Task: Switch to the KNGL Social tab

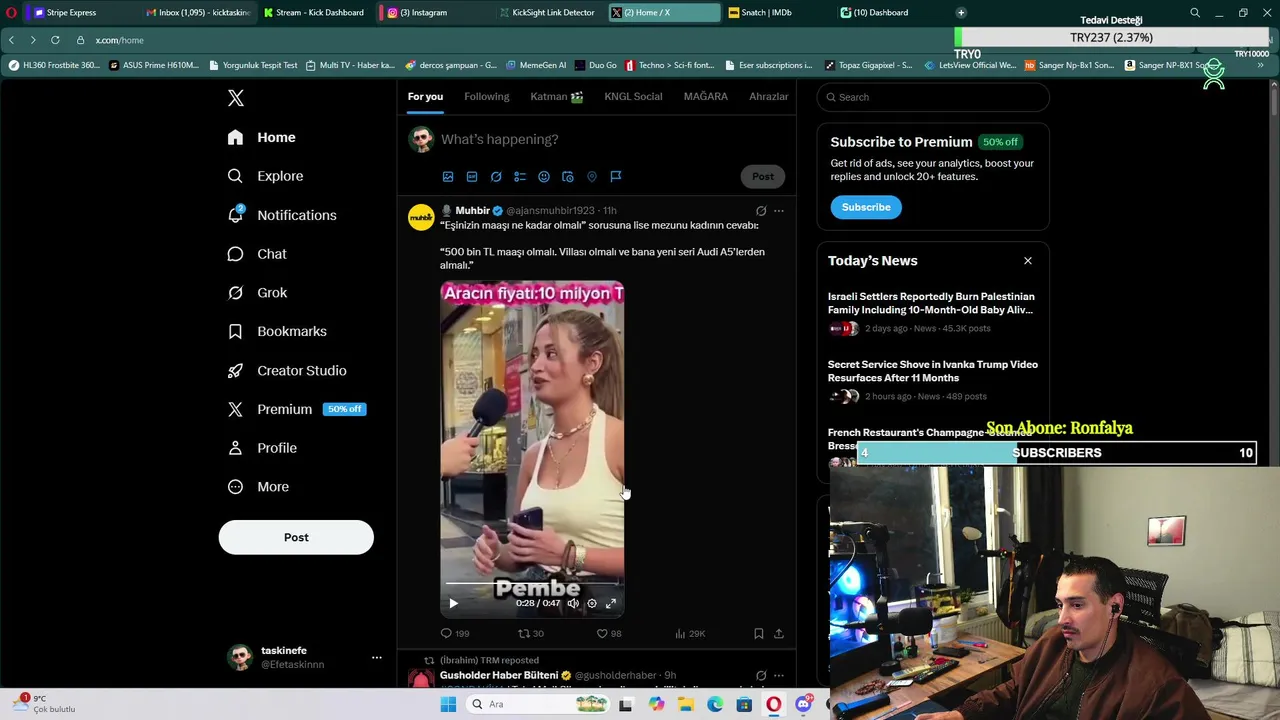Action: point(633,96)
